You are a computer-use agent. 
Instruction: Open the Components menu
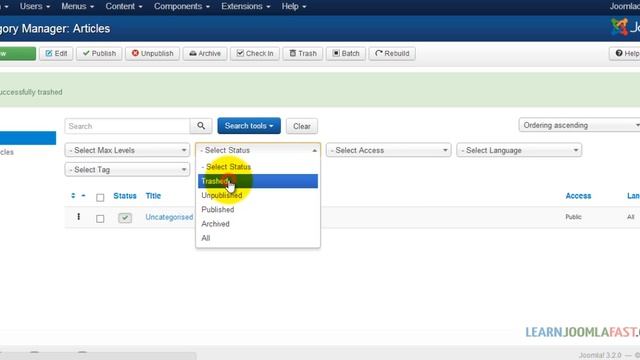tap(182, 7)
